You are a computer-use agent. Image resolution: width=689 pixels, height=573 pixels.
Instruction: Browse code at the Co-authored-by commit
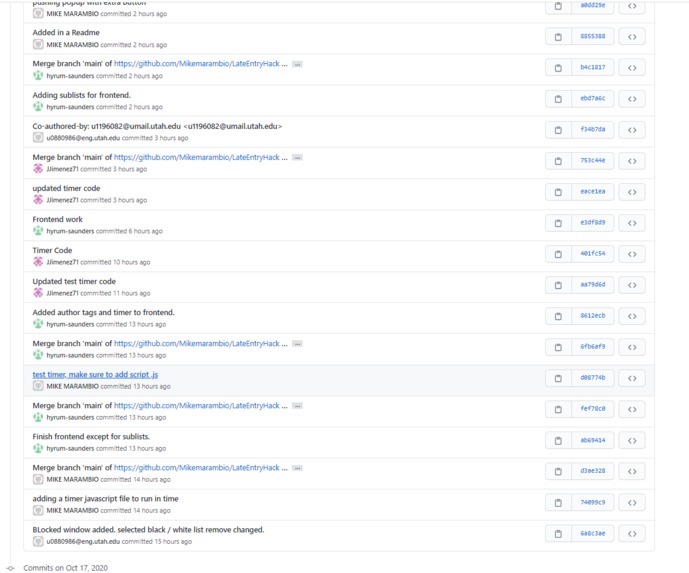(632, 130)
